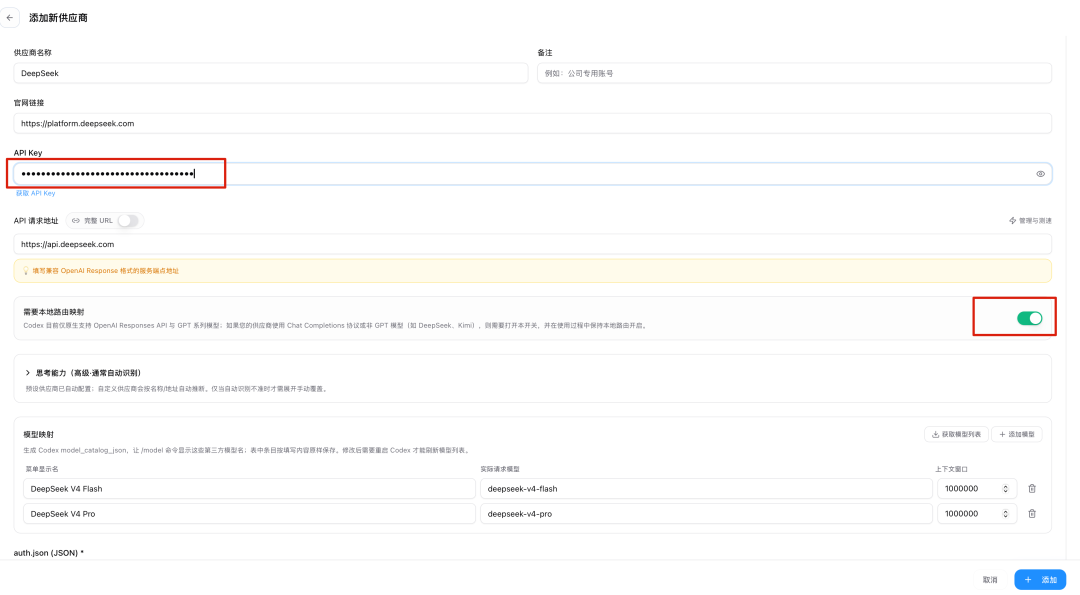Screen dimensions: 1080x595
Task: Expand 思考能力 advanced section
Action: (x=83, y=373)
